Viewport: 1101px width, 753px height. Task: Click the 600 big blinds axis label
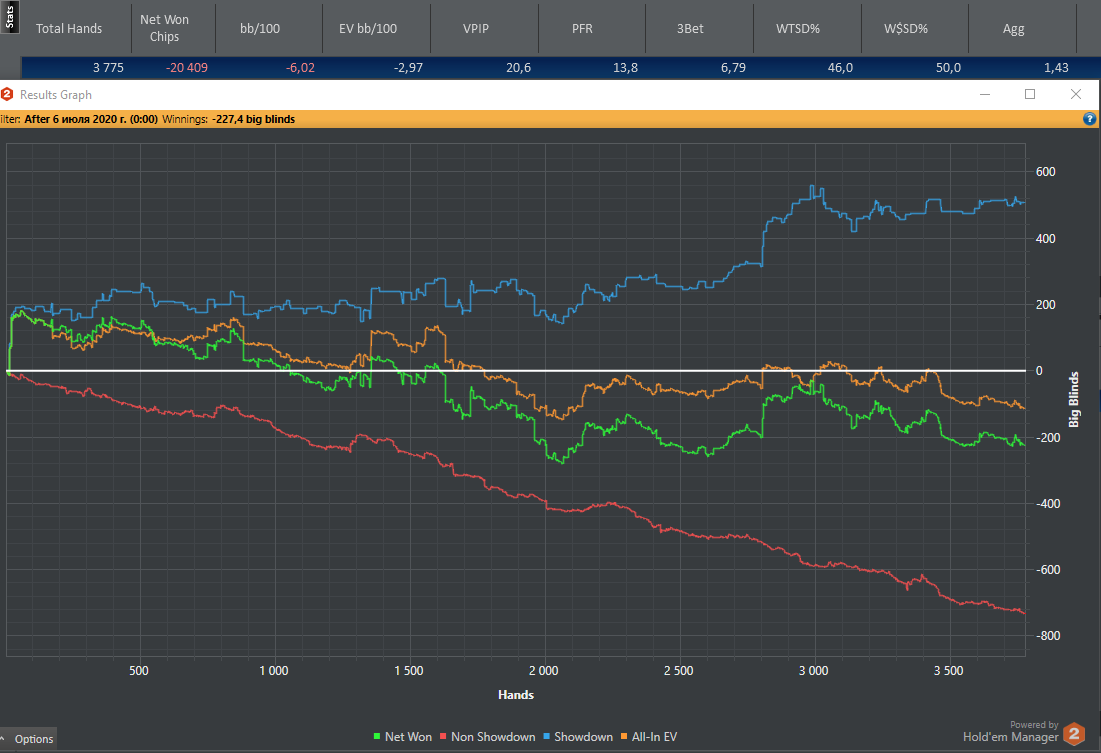pyautogui.click(x=1046, y=172)
